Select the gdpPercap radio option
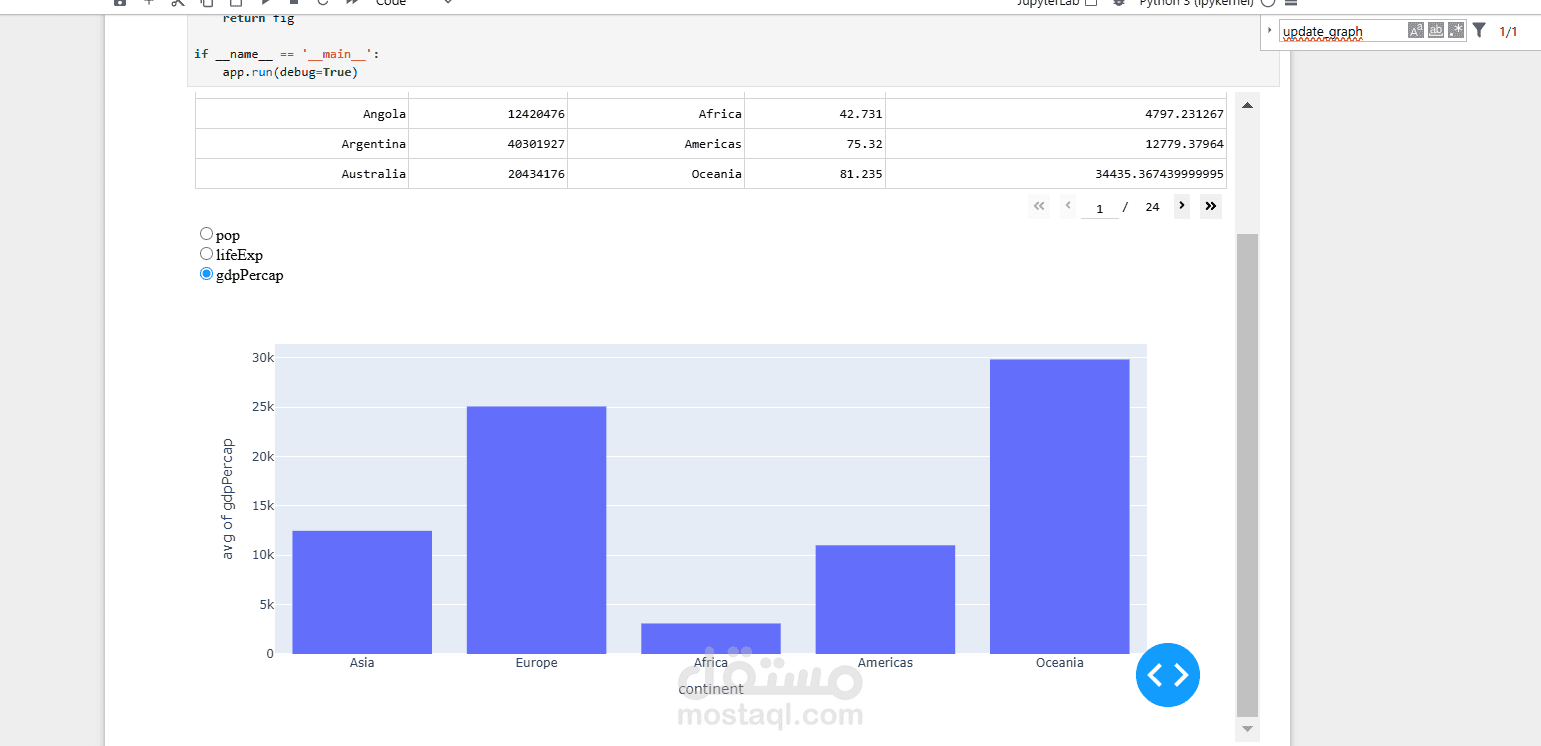This screenshot has width=1541, height=746. 207,274
